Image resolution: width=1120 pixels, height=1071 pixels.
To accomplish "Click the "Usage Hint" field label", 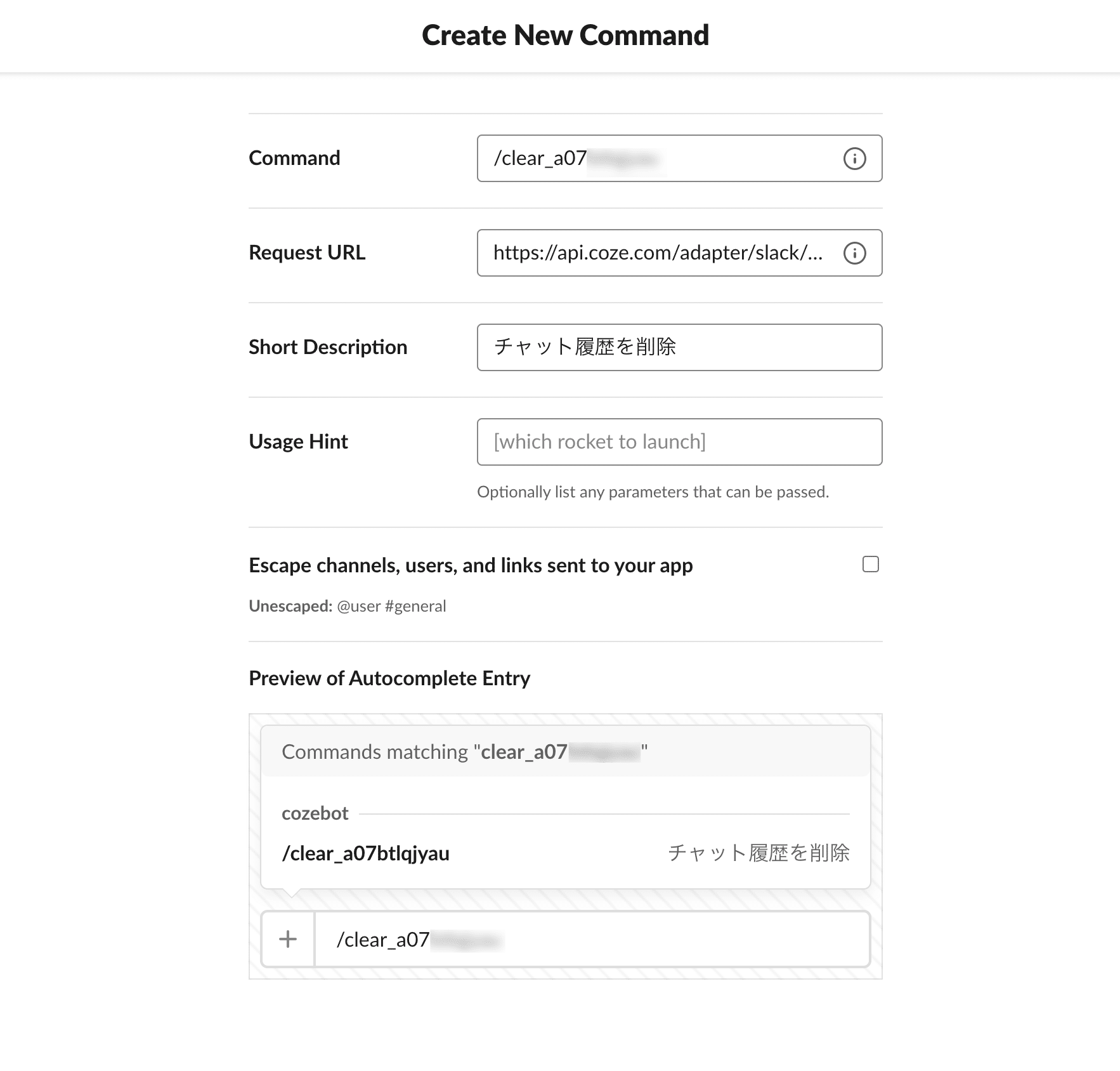I will click(x=298, y=442).
